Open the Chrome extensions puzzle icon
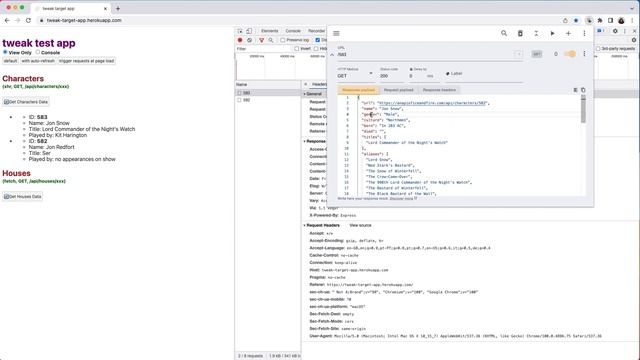This screenshot has height=360, width=640. point(600,20)
